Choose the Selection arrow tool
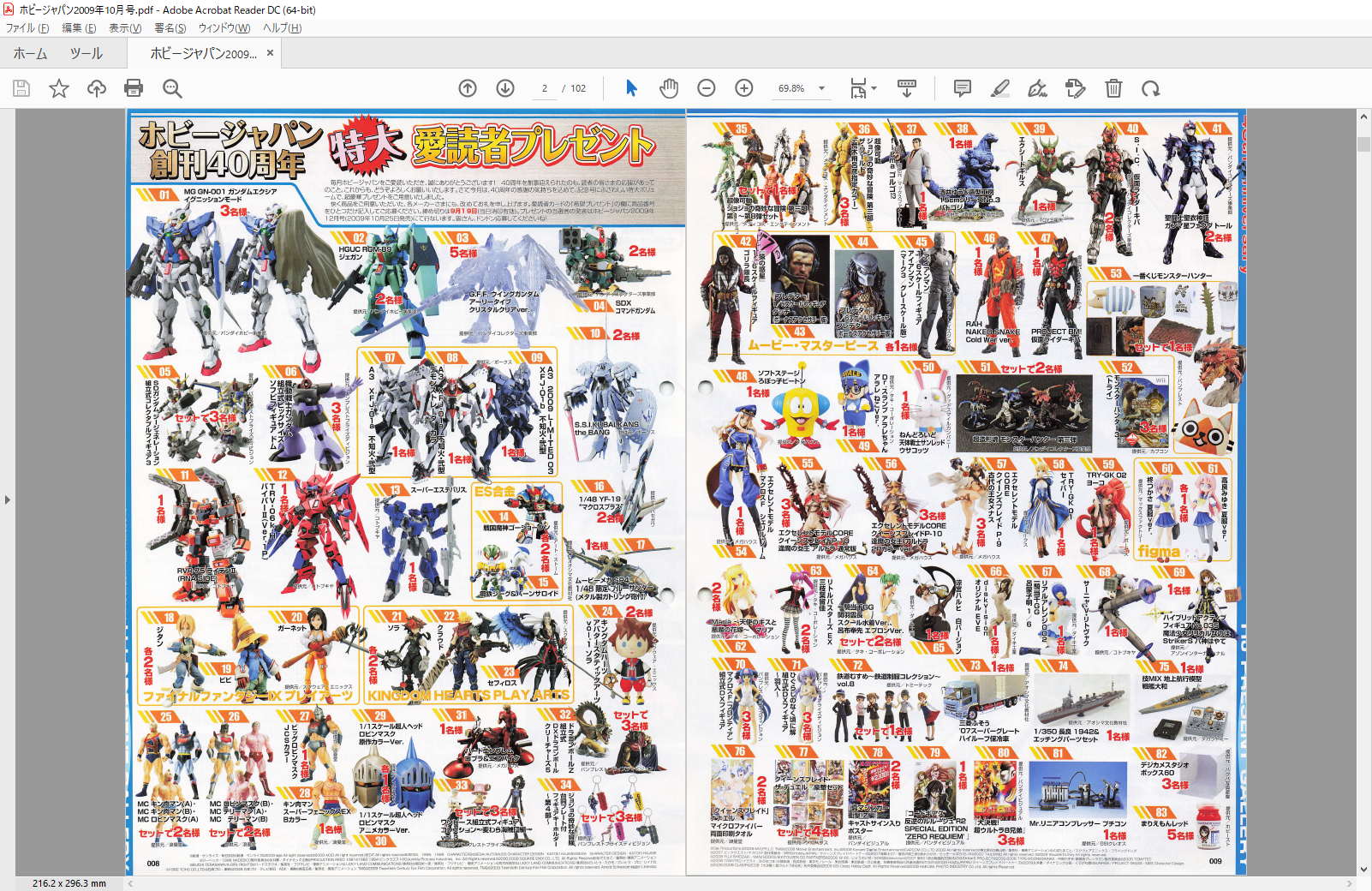Viewport: 1372px width, 891px height. point(632,88)
